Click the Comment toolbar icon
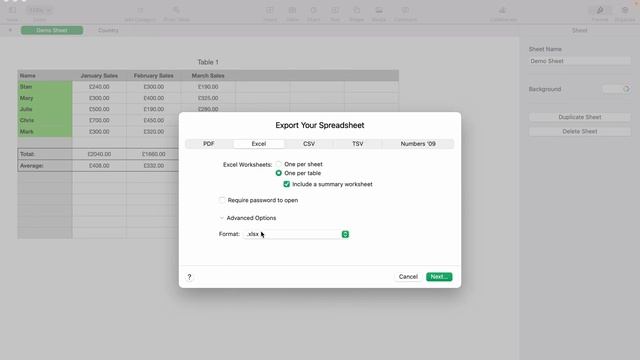 (x=405, y=10)
